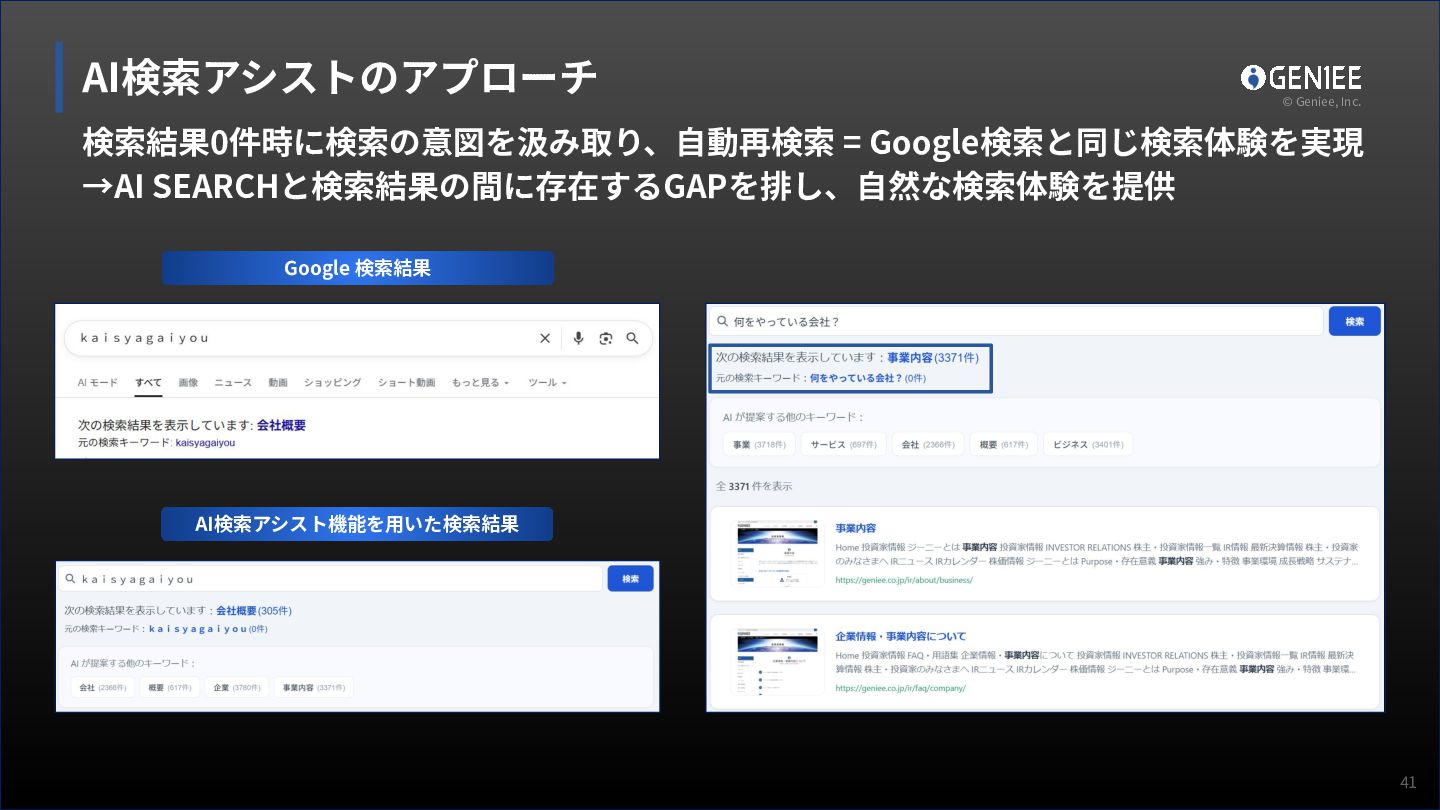The width and height of the screenshot is (1440, 810).
Task: Click the AI検索アシスト機能を用いた検索結果 heading label
Action: pyautogui.click(x=357, y=524)
